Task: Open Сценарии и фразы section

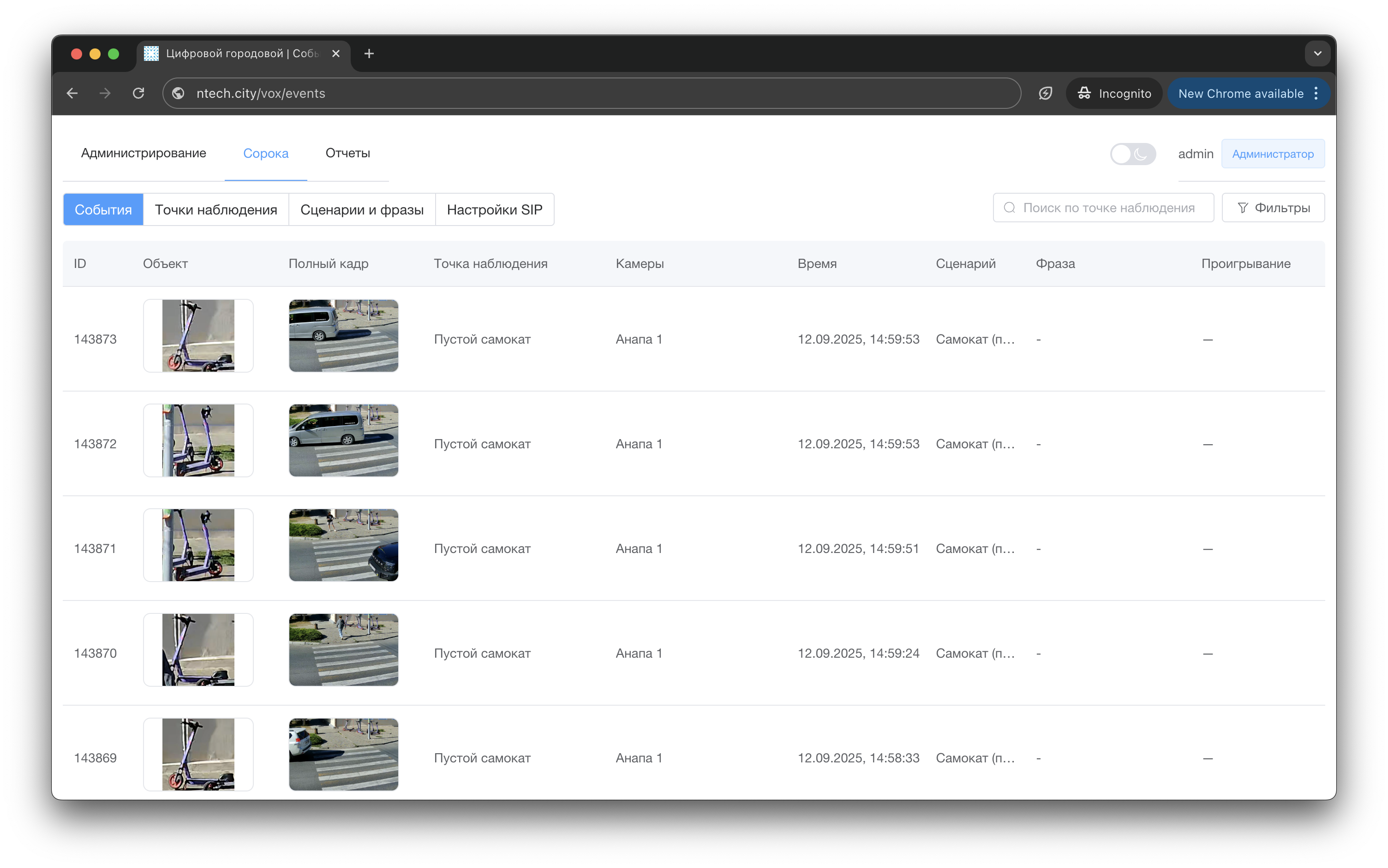Action: (362, 209)
